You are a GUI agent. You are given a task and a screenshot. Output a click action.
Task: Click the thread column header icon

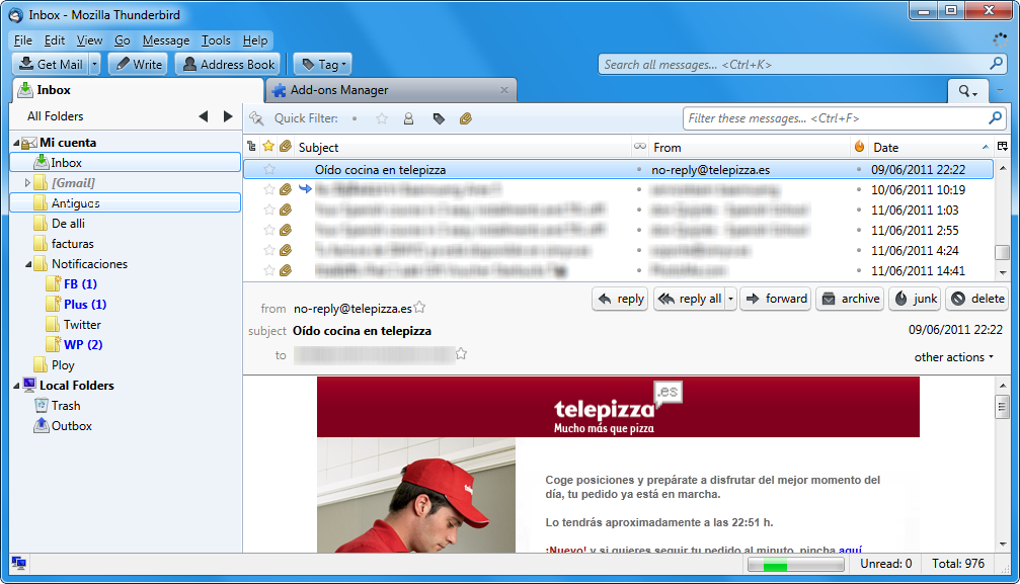[252, 147]
